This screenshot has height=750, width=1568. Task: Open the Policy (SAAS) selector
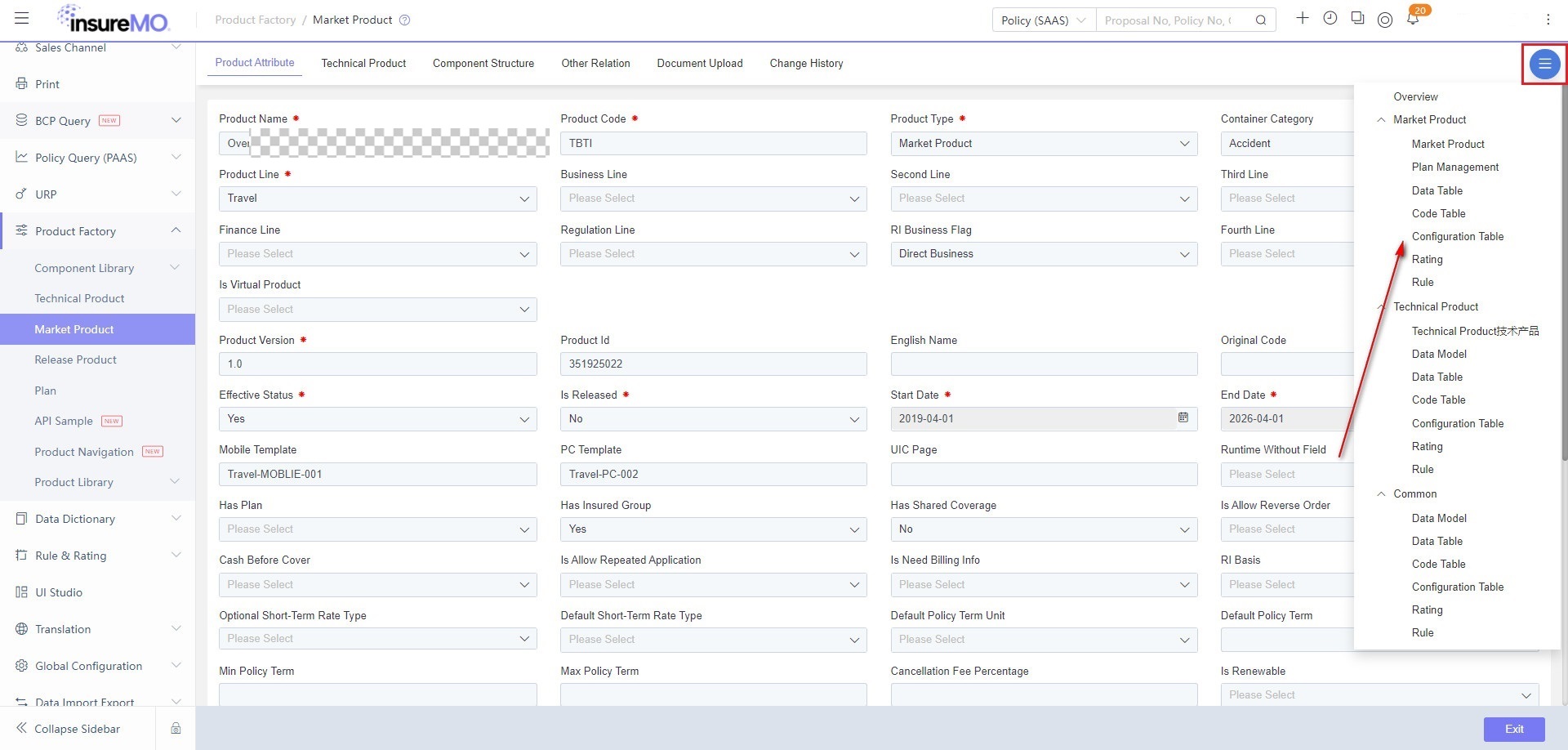(1044, 20)
